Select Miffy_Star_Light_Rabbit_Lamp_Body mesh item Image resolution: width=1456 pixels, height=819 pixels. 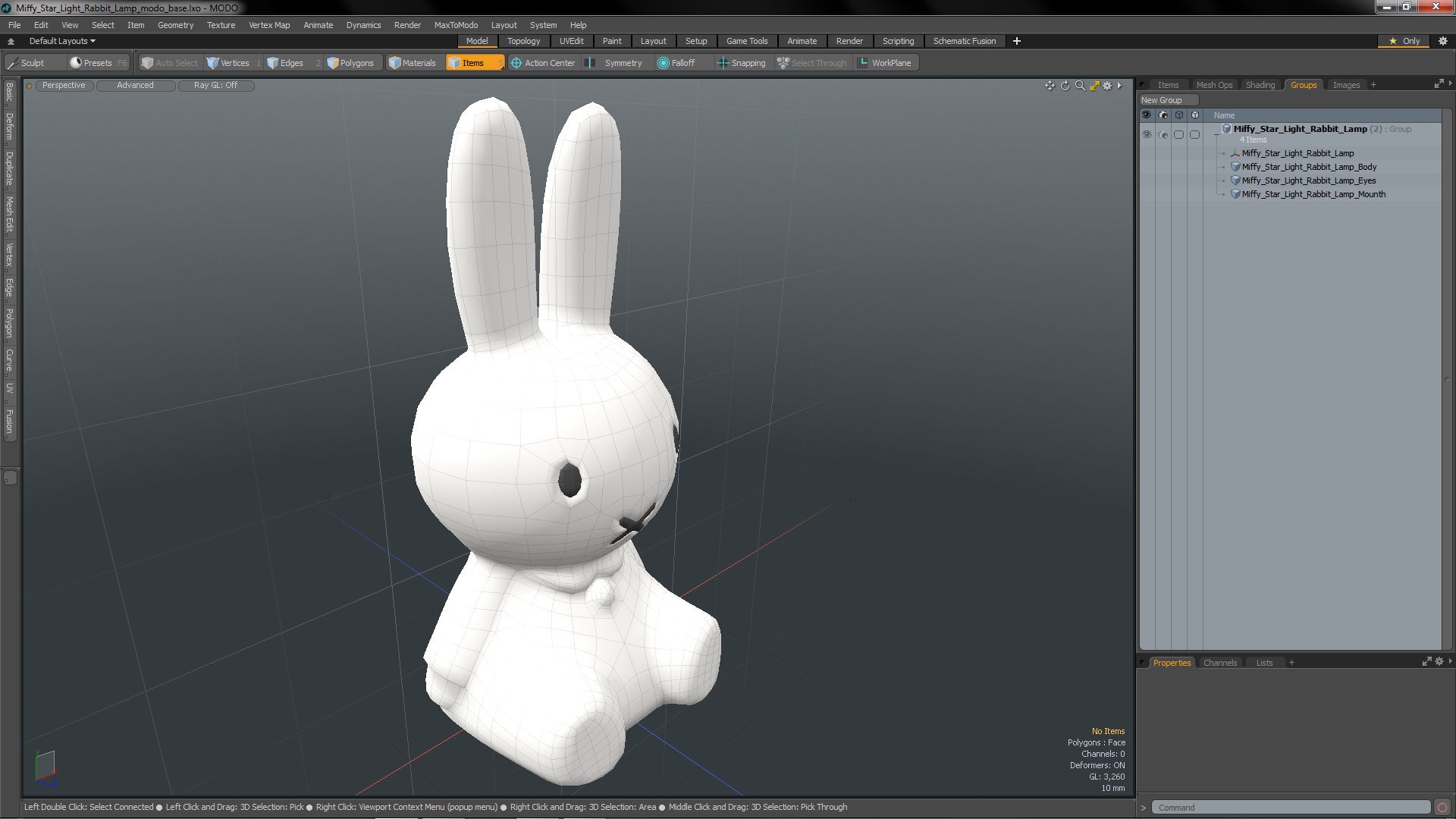point(1309,167)
